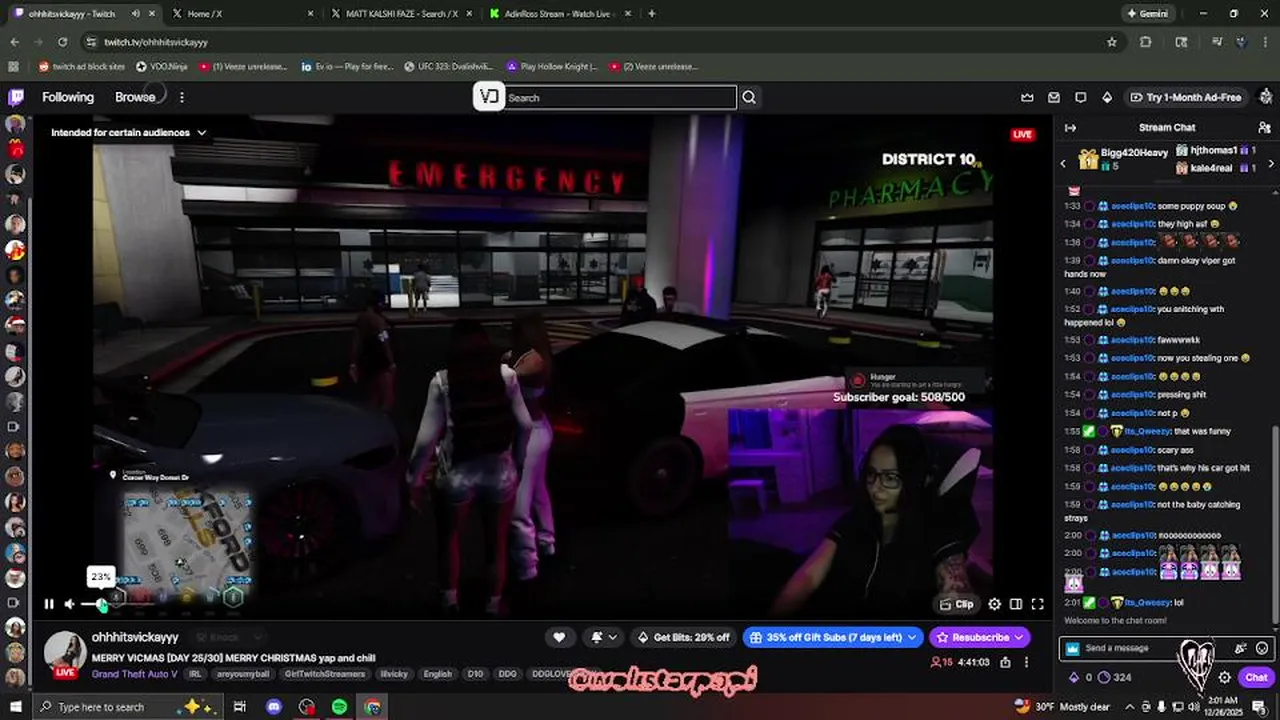Open the Browse page
The image size is (1280, 720).
coord(135,97)
